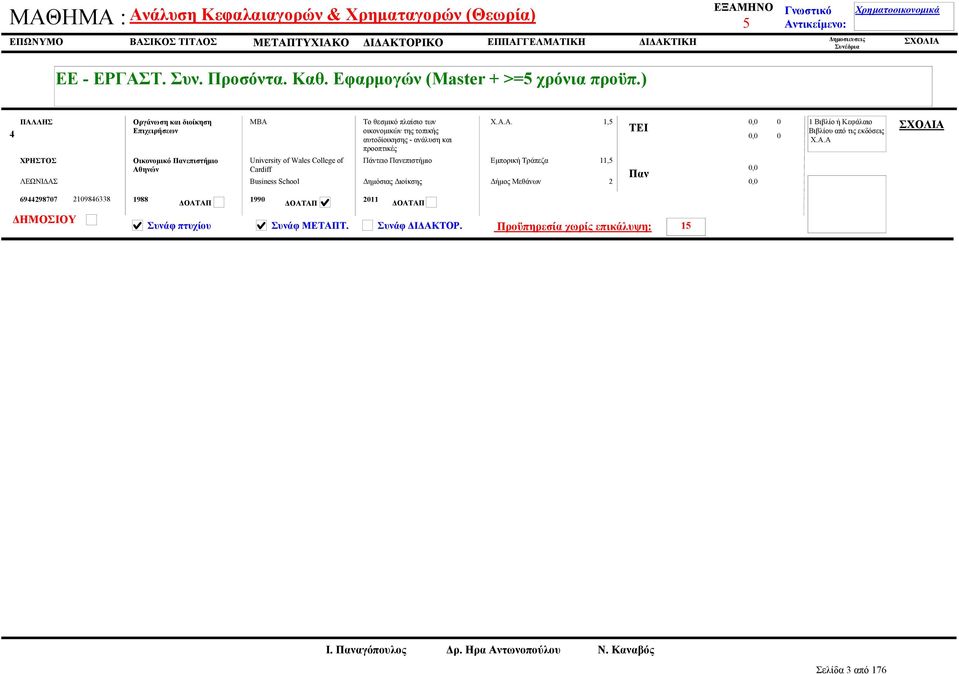
Task: Click the experience field showing 15
Action: [x=686, y=226]
